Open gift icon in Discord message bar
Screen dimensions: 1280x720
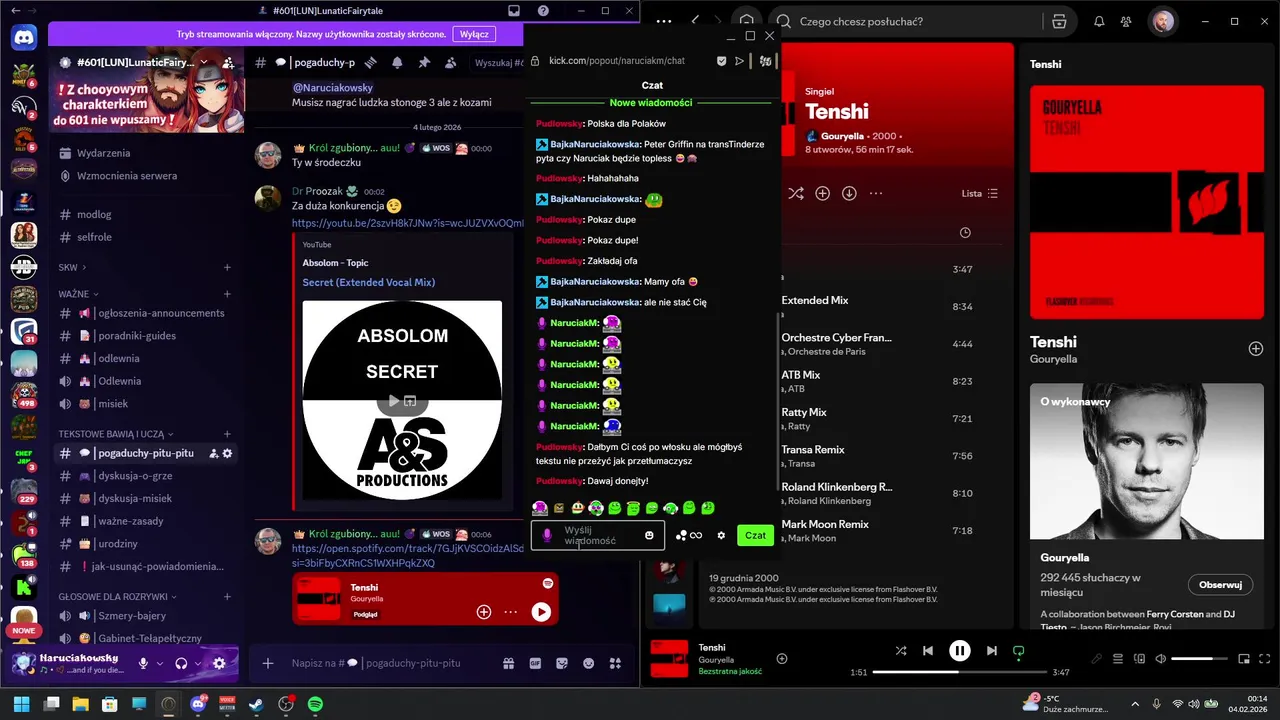click(x=508, y=663)
